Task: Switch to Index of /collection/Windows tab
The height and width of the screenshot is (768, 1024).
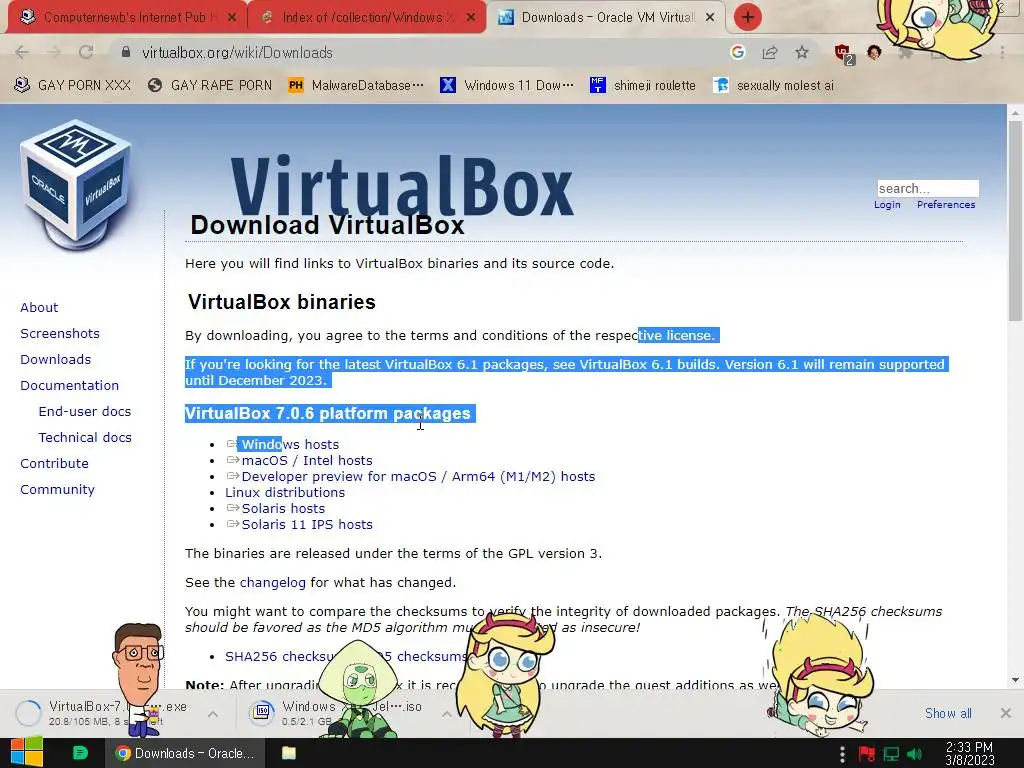Action: (x=367, y=17)
